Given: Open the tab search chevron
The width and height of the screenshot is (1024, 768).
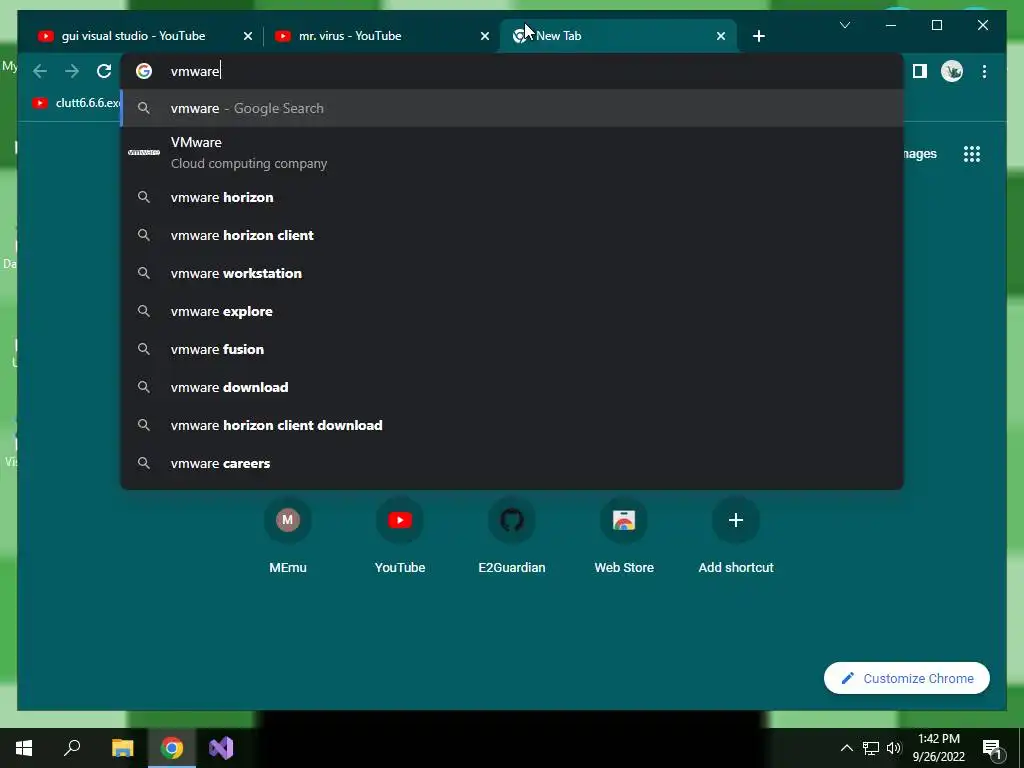Looking at the screenshot, I should pos(844,25).
